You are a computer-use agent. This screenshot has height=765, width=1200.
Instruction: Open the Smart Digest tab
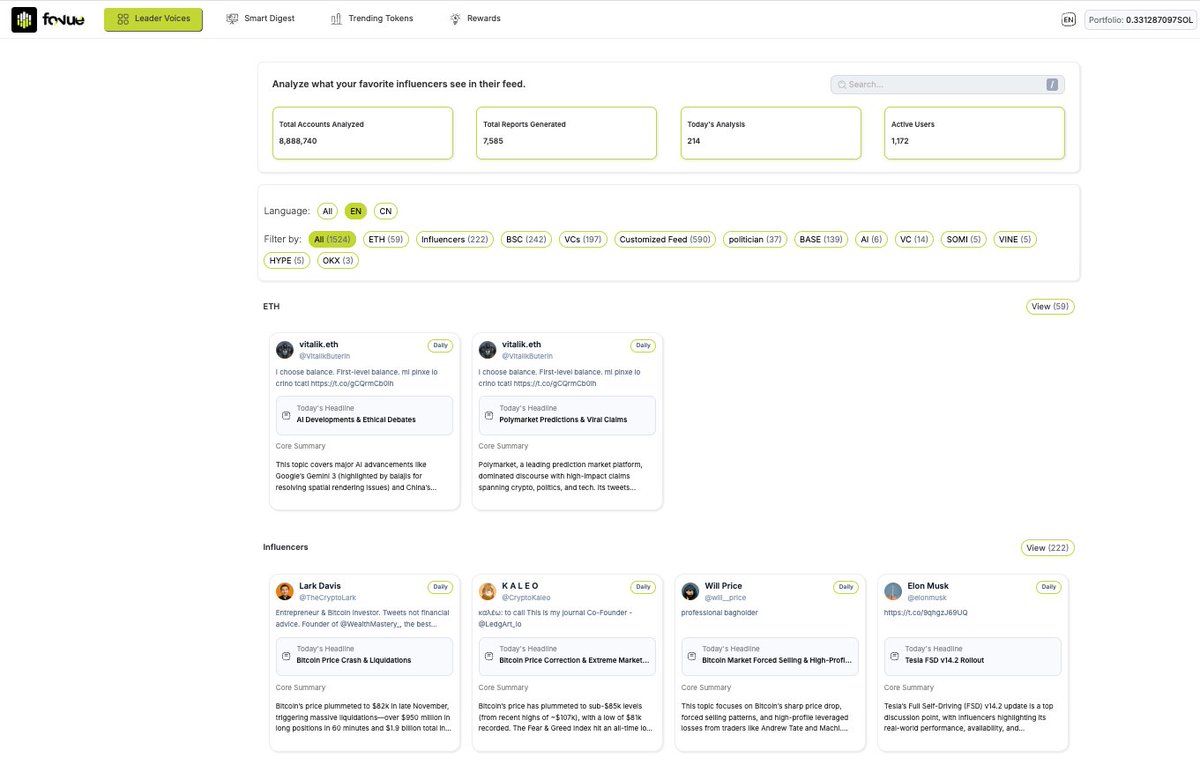coord(261,19)
